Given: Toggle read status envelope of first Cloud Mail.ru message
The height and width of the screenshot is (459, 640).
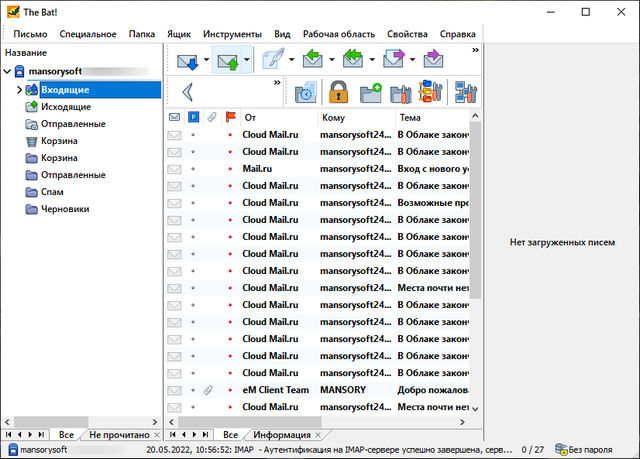Looking at the screenshot, I should click(175, 134).
